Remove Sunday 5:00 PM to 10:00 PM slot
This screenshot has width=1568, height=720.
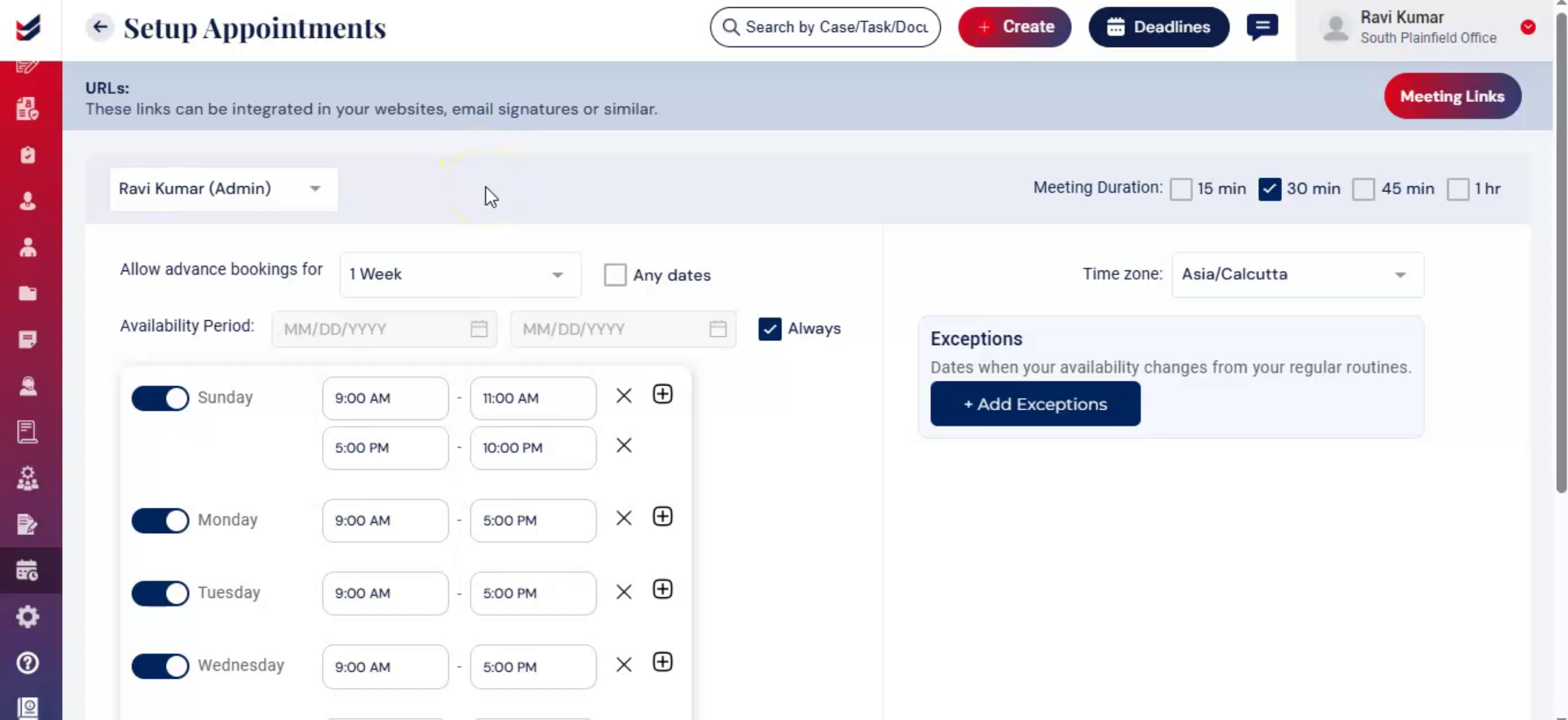(624, 446)
